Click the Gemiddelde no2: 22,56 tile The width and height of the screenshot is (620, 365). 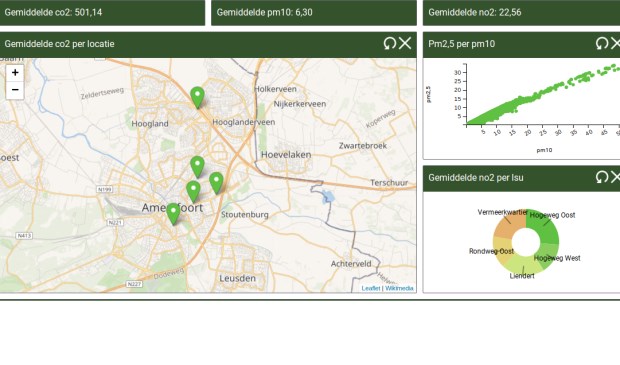click(x=522, y=12)
